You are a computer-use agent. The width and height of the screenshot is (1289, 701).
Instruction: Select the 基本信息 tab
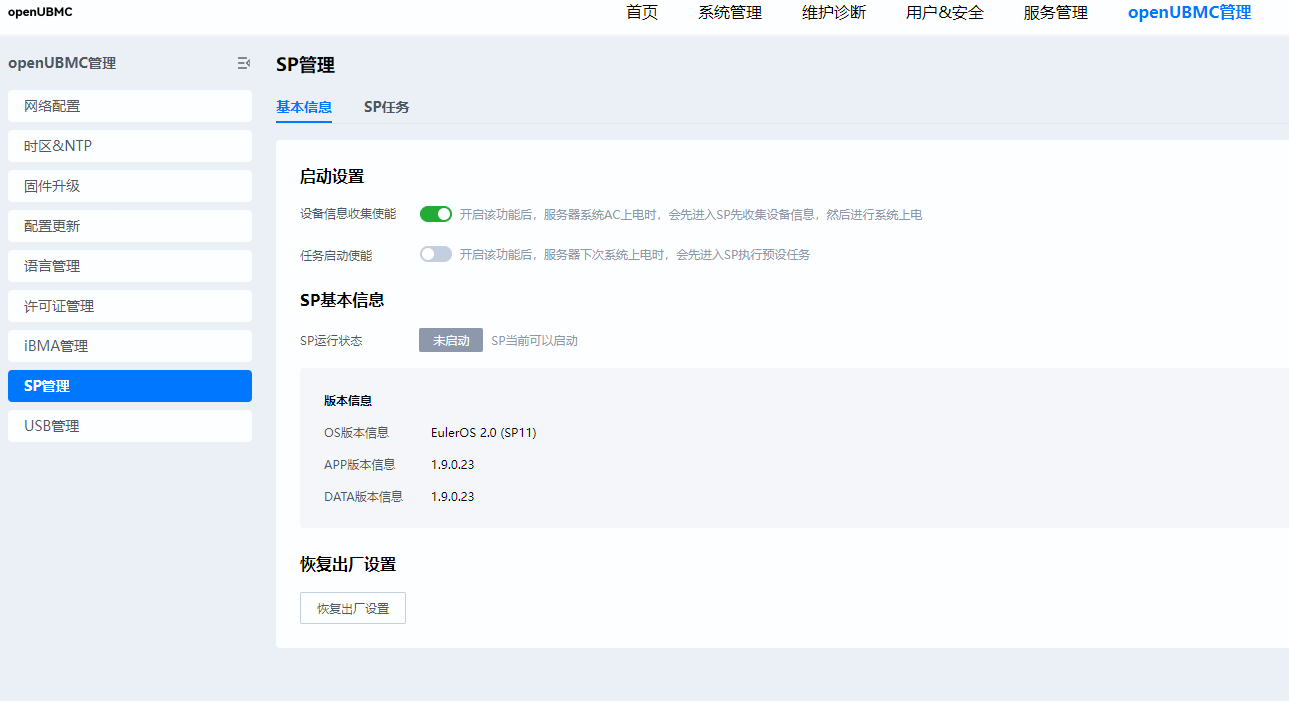[304, 107]
